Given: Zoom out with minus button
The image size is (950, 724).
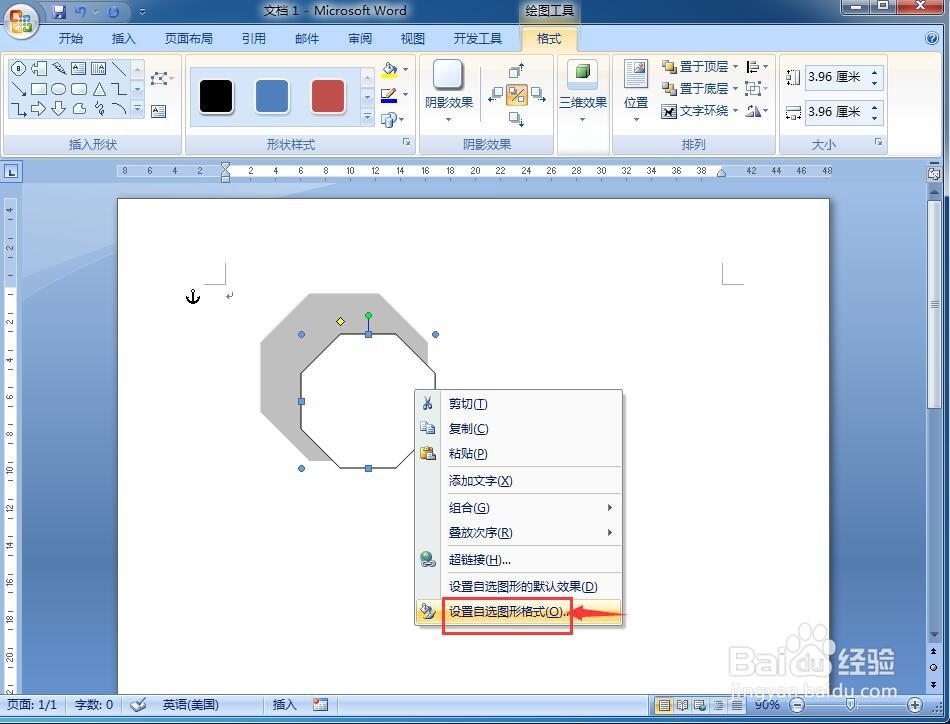Looking at the screenshot, I should click(x=798, y=705).
